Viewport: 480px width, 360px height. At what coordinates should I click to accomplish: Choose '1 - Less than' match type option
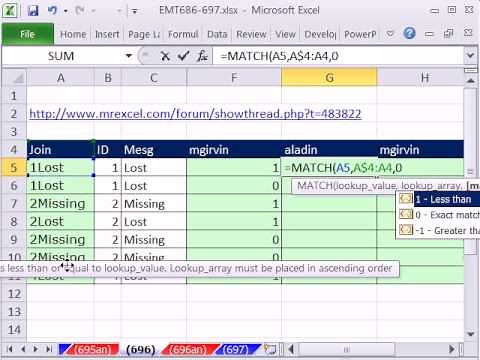point(439,199)
